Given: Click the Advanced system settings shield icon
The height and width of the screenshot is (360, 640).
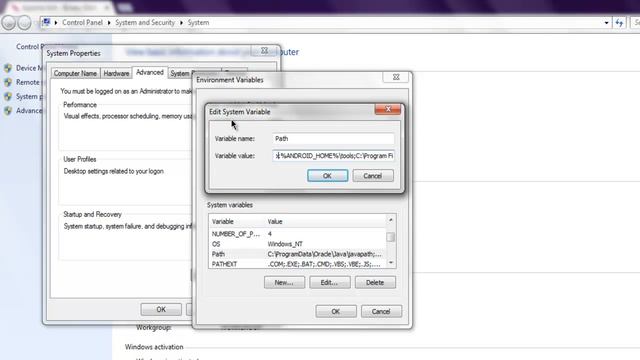Looking at the screenshot, I should click(8, 111).
